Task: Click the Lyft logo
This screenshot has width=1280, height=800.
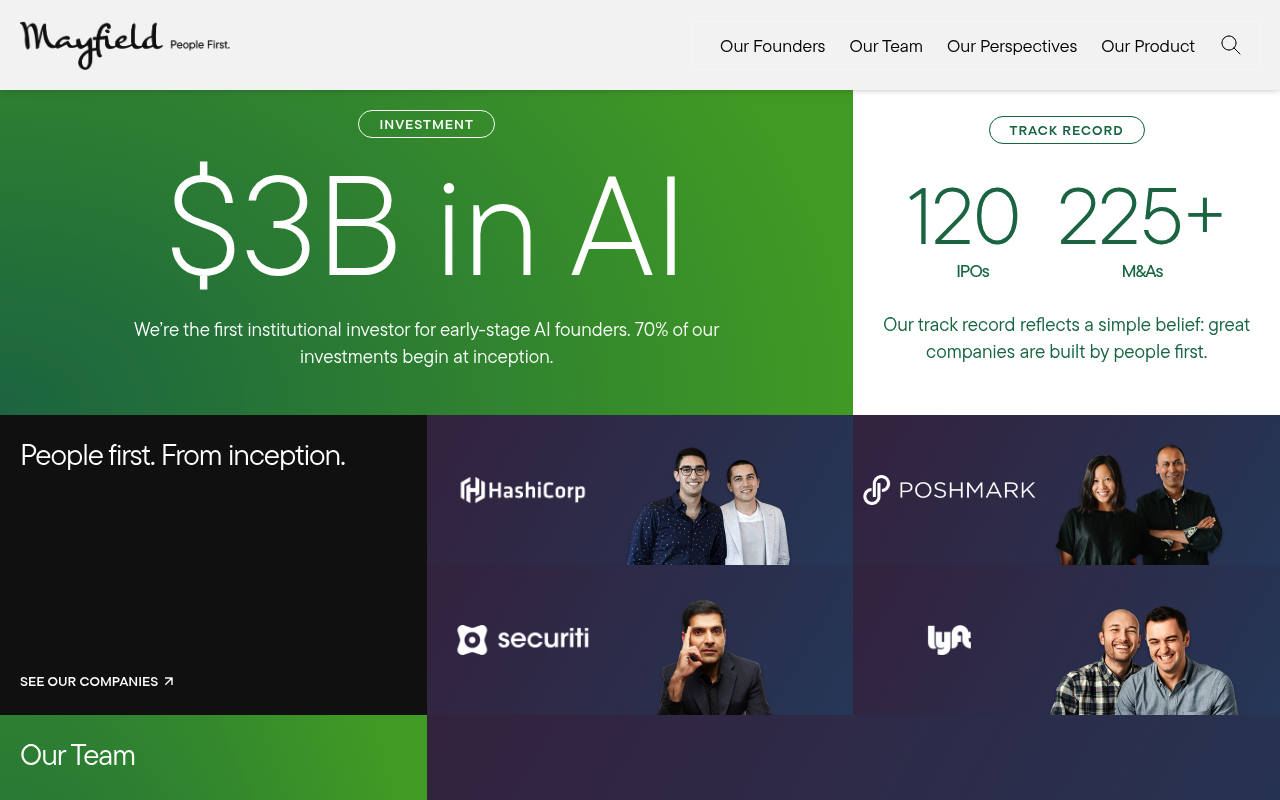Action: coord(949,639)
